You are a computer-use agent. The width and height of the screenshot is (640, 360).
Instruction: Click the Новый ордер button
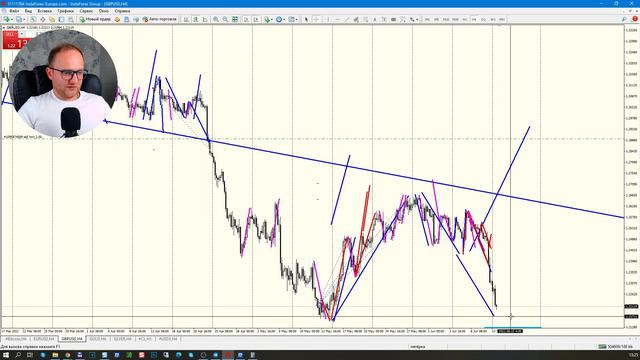point(95,19)
